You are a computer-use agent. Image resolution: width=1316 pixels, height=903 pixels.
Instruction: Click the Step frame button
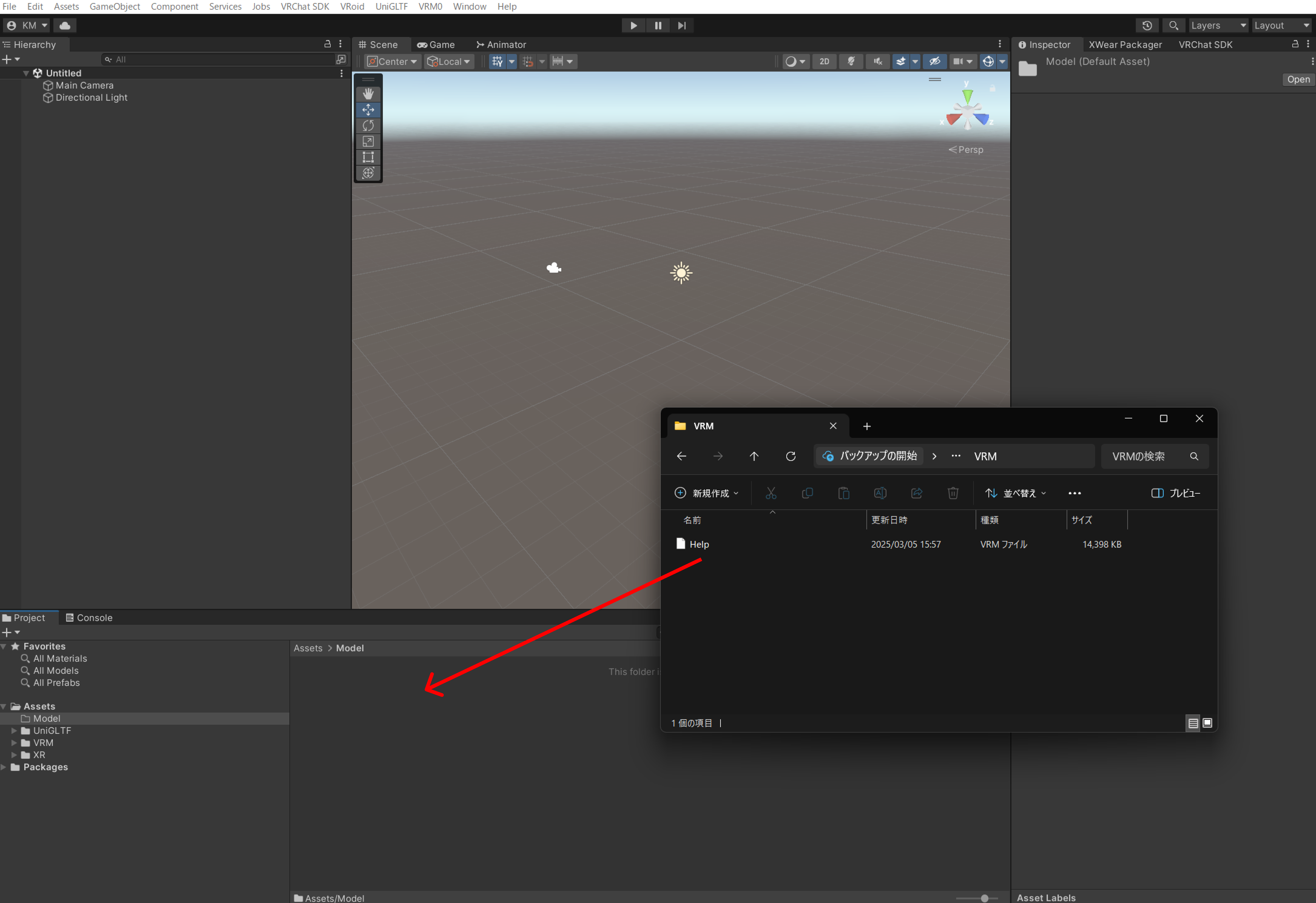(x=682, y=25)
